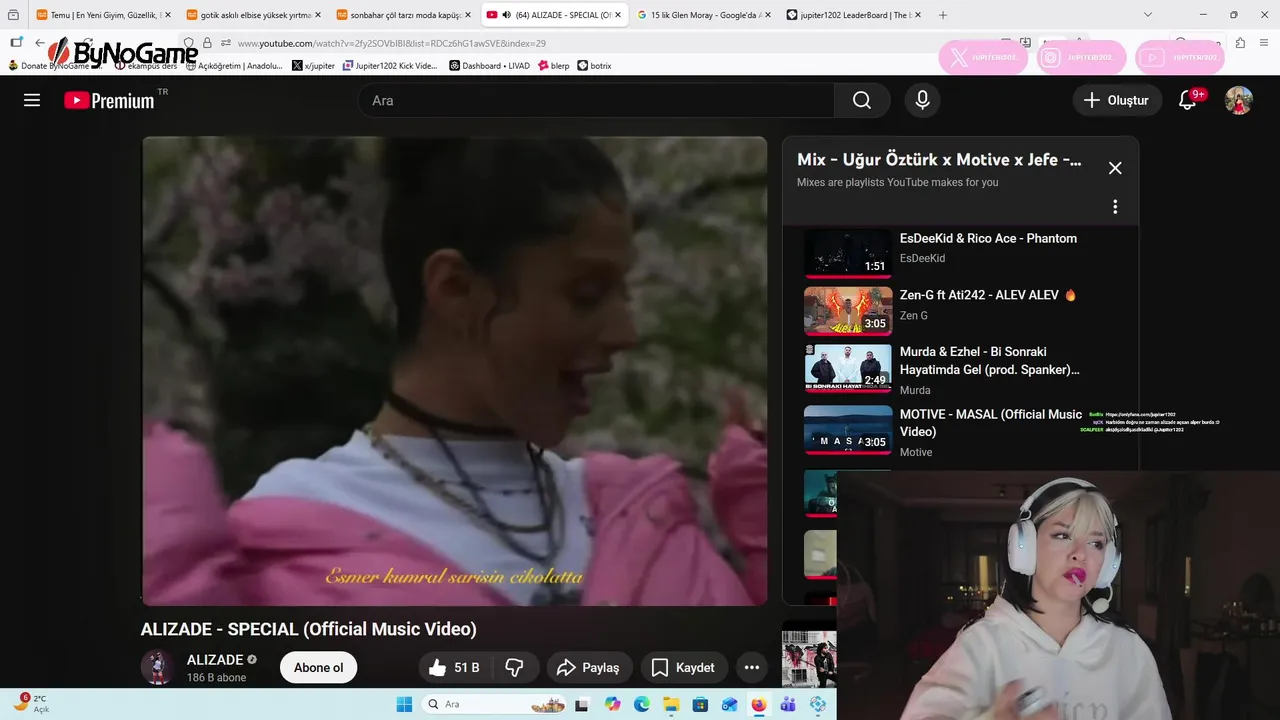Image resolution: width=1280 pixels, height=720 pixels.
Task: Launch Copilot from the taskbar
Action: pyautogui.click(x=613, y=704)
